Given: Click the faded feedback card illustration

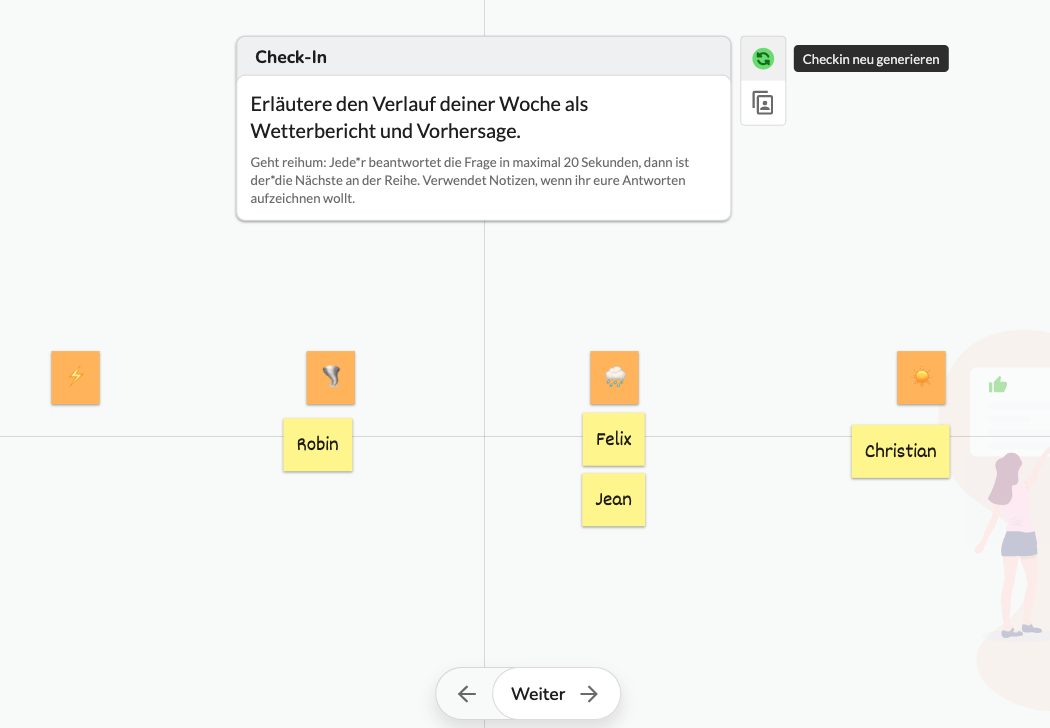Looking at the screenshot, I should (x=1010, y=412).
